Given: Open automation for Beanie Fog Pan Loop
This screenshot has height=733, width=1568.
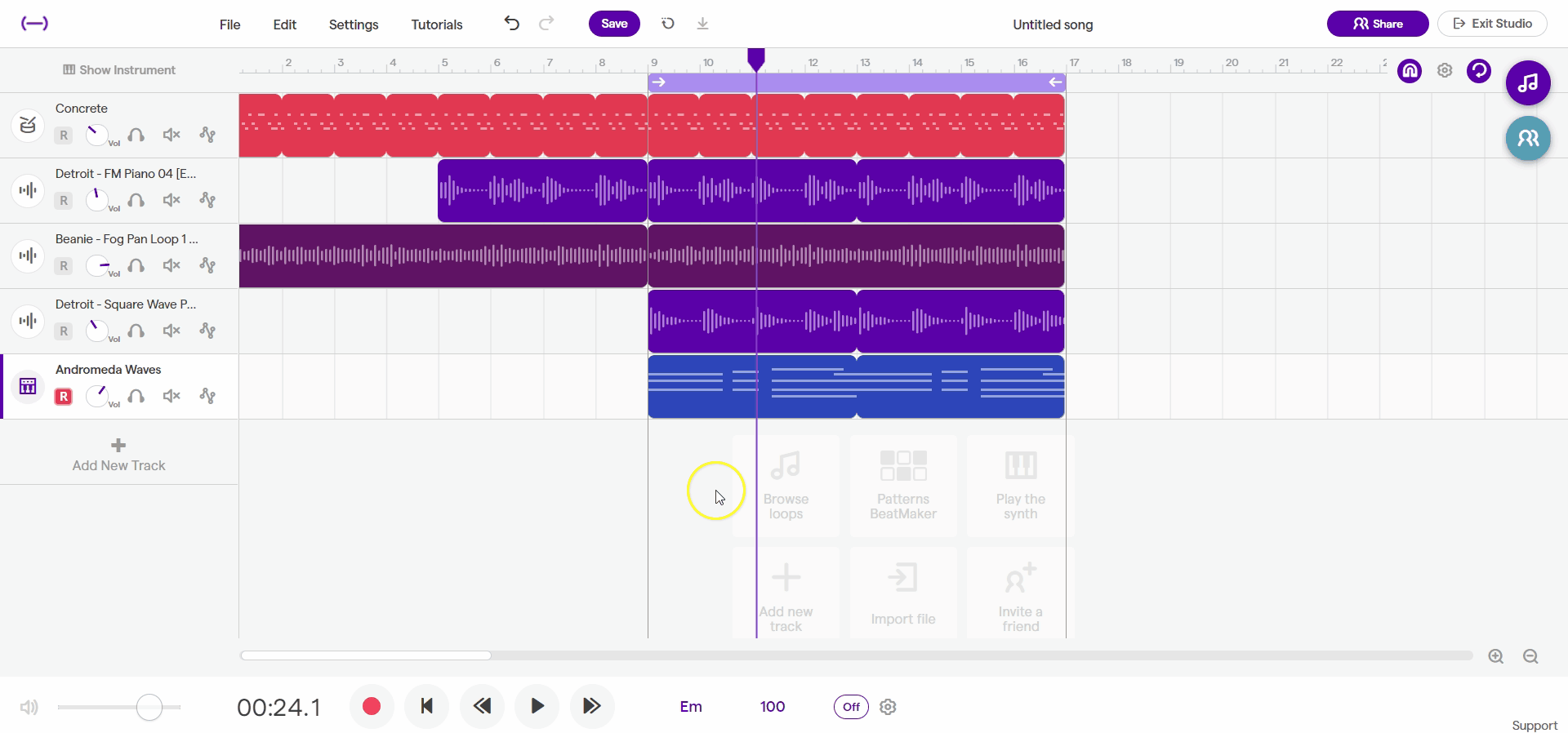Looking at the screenshot, I should click(x=207, y=265).
